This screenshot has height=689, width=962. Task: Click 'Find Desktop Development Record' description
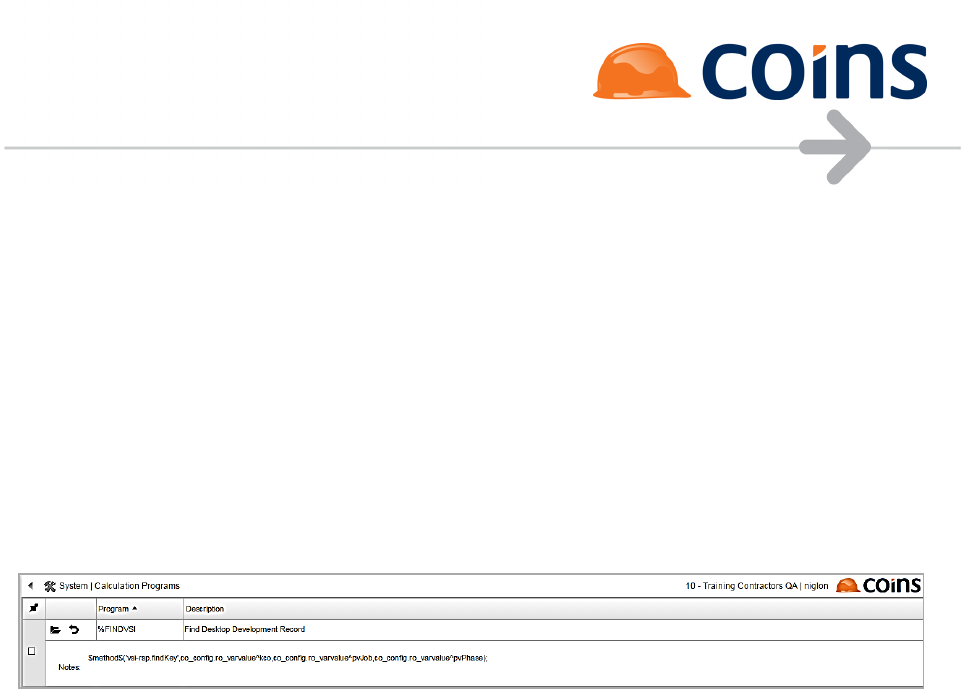(245, 629)
